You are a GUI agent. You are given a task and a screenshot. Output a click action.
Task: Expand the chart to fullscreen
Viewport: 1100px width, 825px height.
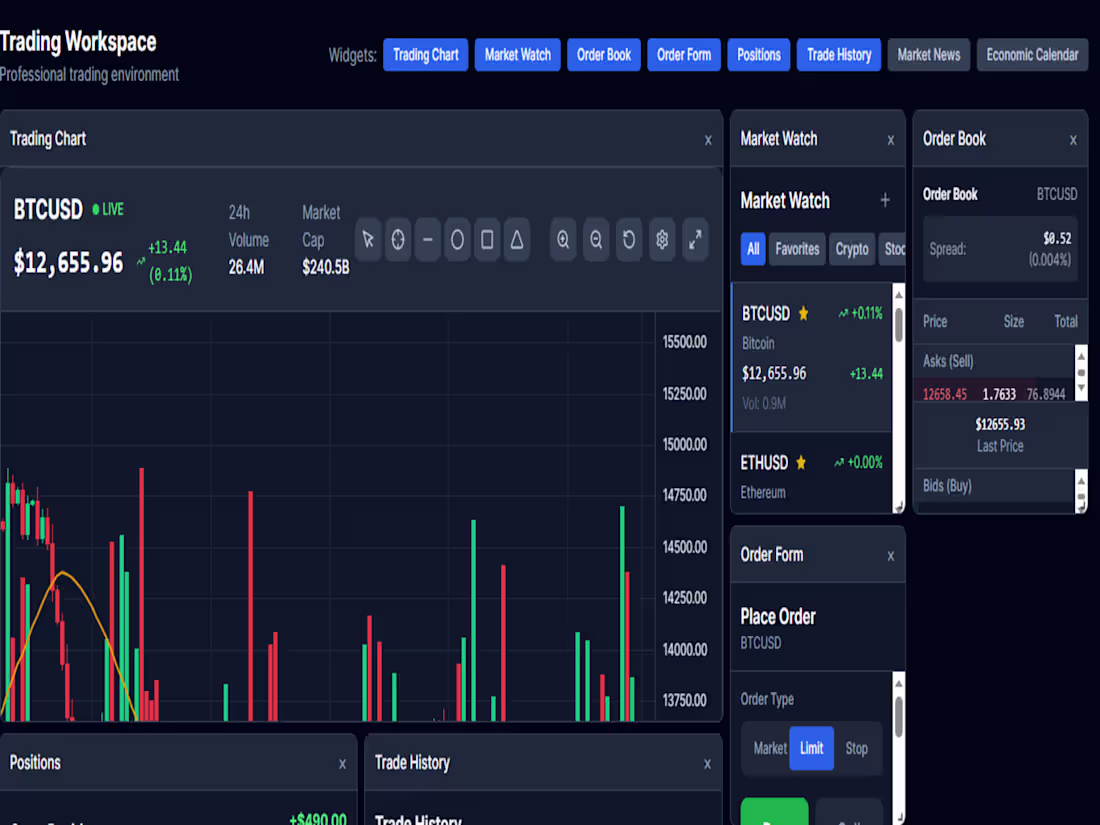coord(695,240)
